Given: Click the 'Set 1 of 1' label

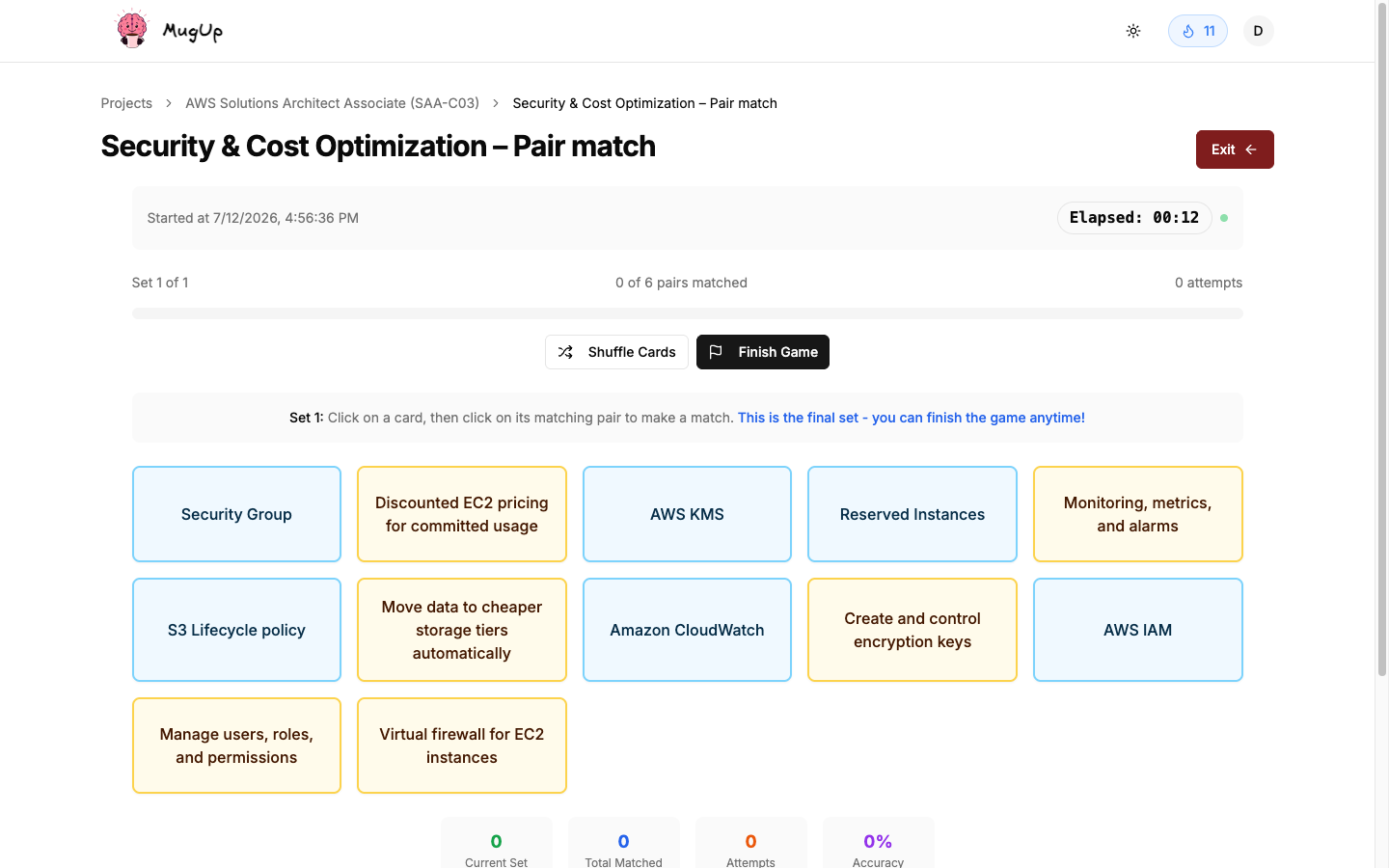Looking at the screenshot, I should coord(160,283).
